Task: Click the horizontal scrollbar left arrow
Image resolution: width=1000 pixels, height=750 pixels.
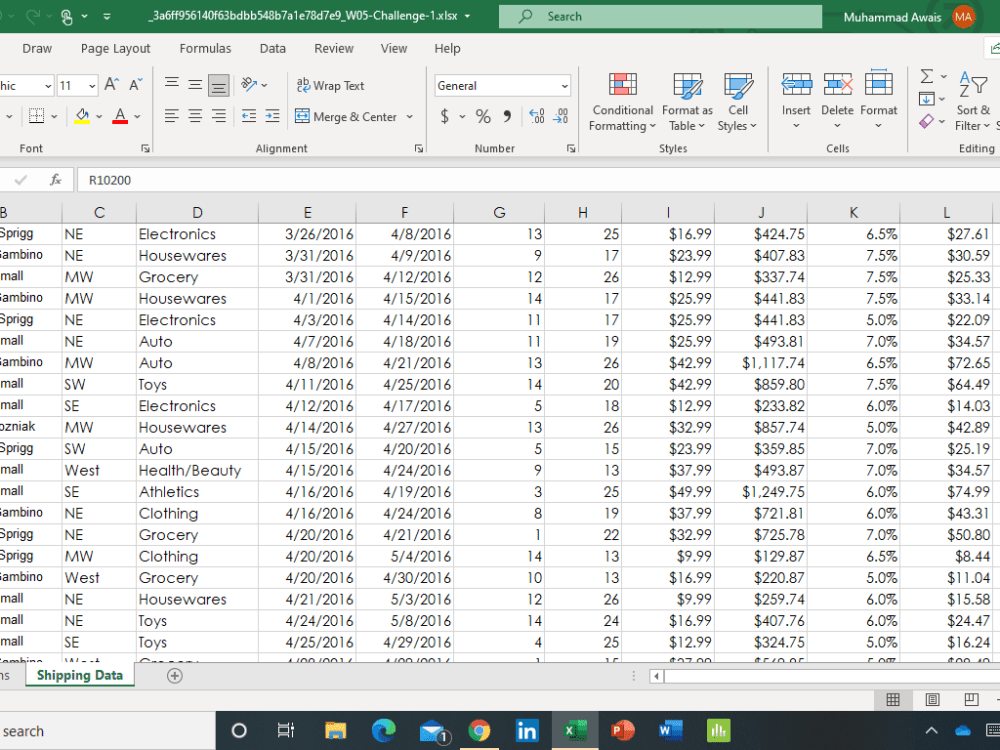Action: pyautogui.click(x=656, y=676)
